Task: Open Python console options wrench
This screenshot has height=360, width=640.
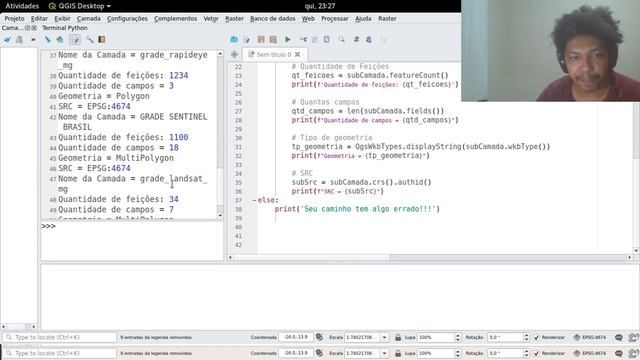Action: point(89,40)
